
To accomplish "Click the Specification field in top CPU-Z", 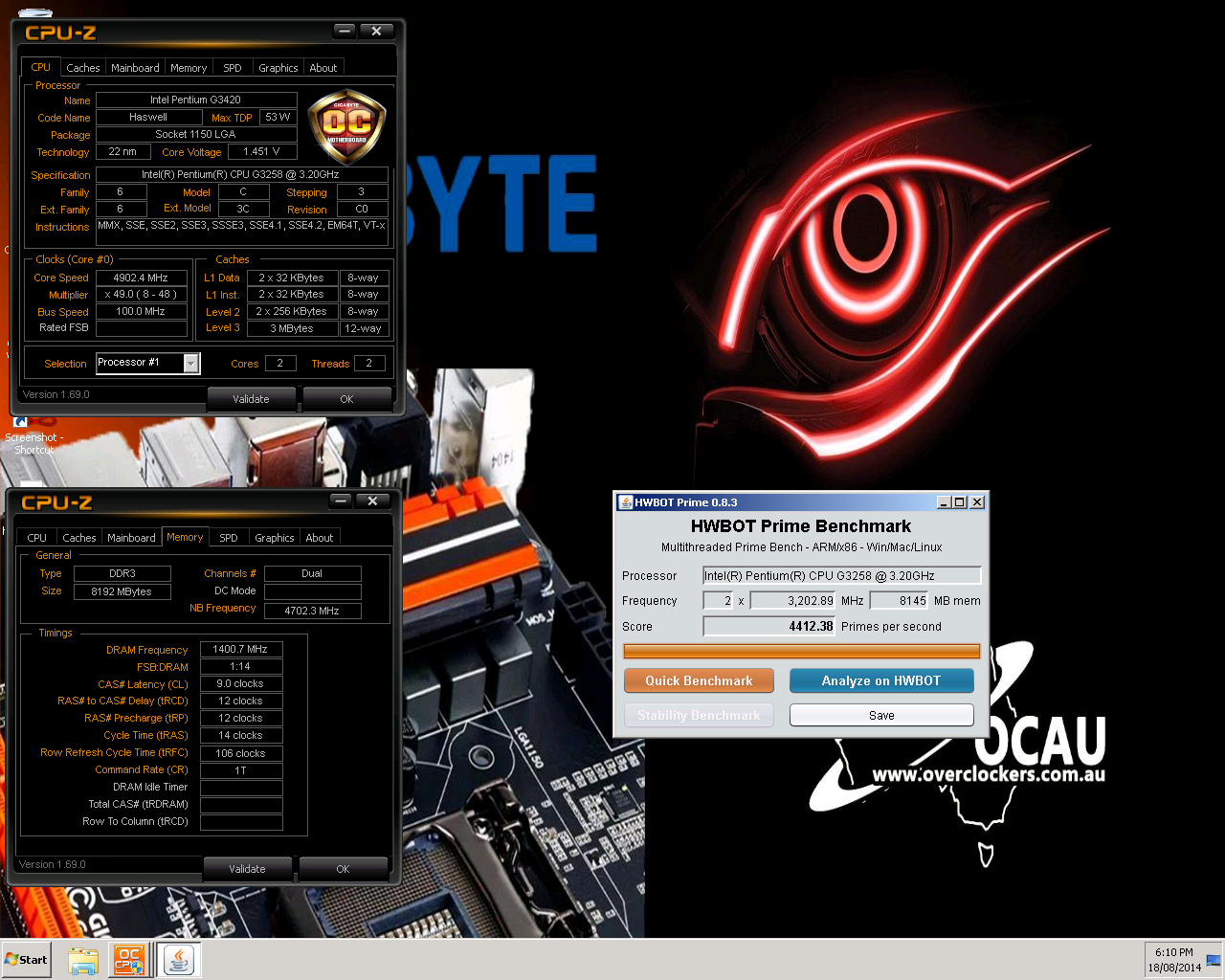I will point(241,174).
